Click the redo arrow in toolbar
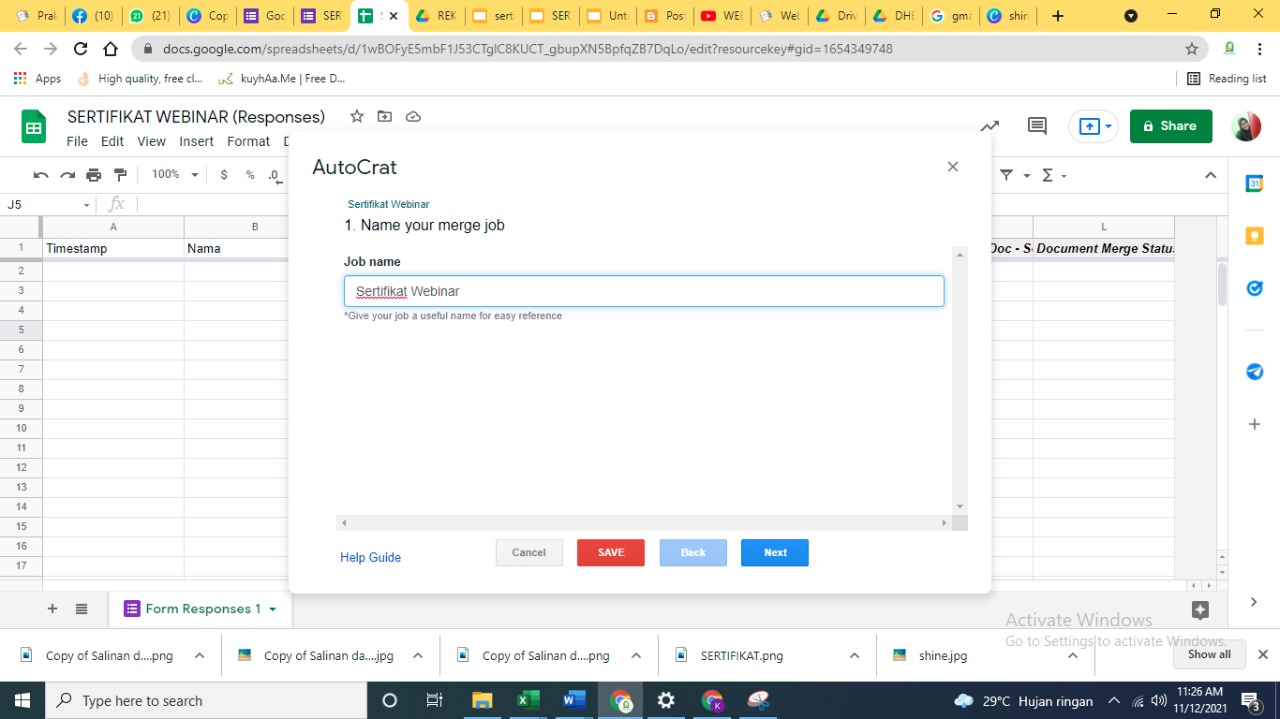 67,175
